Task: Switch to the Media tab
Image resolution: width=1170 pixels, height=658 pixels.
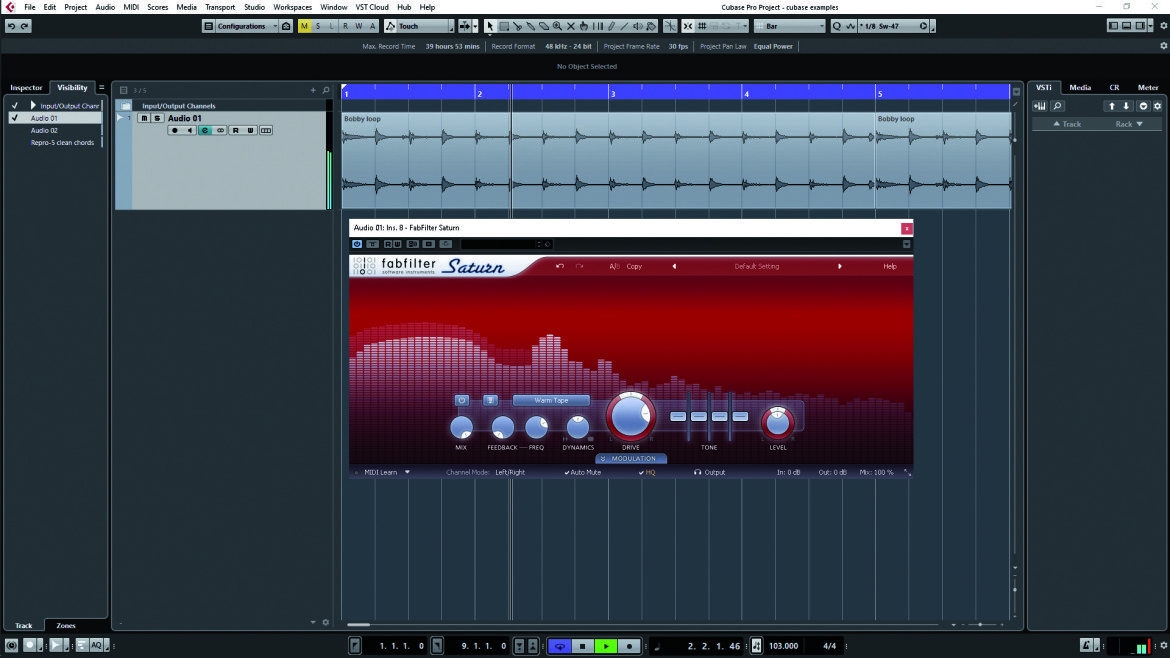Action: 1080,87
